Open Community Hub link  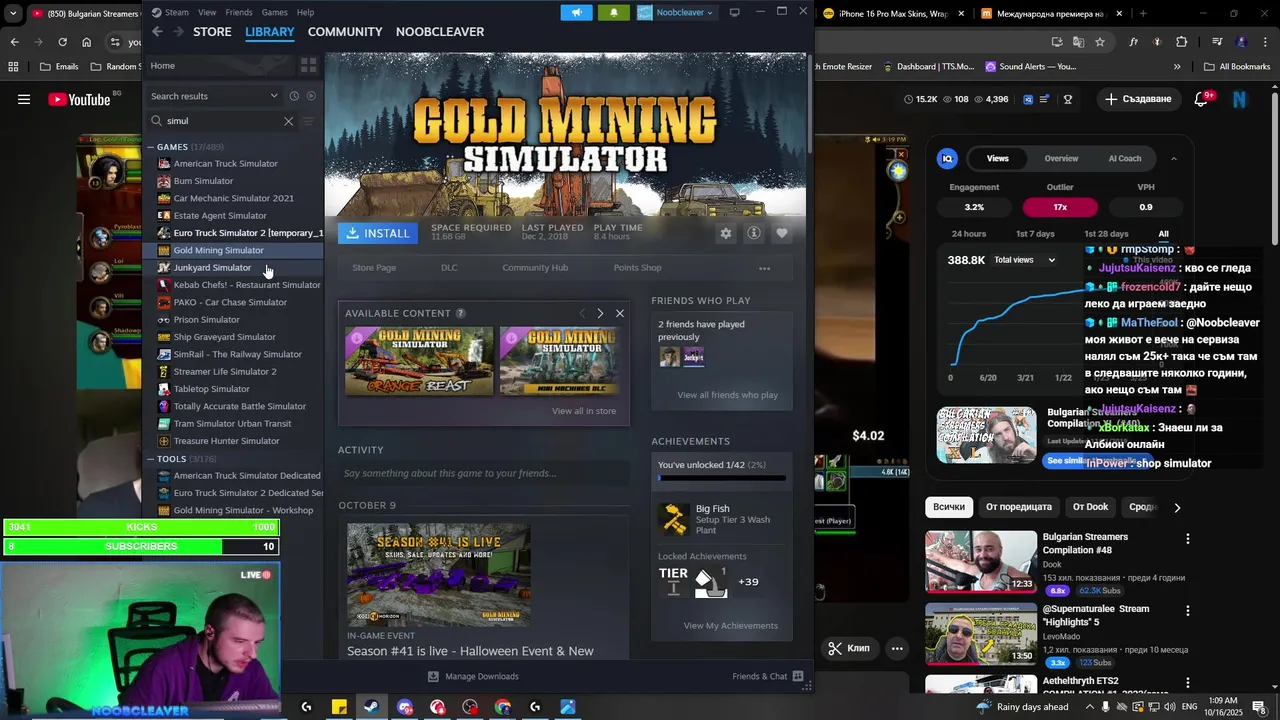click(x=535, y=268)
